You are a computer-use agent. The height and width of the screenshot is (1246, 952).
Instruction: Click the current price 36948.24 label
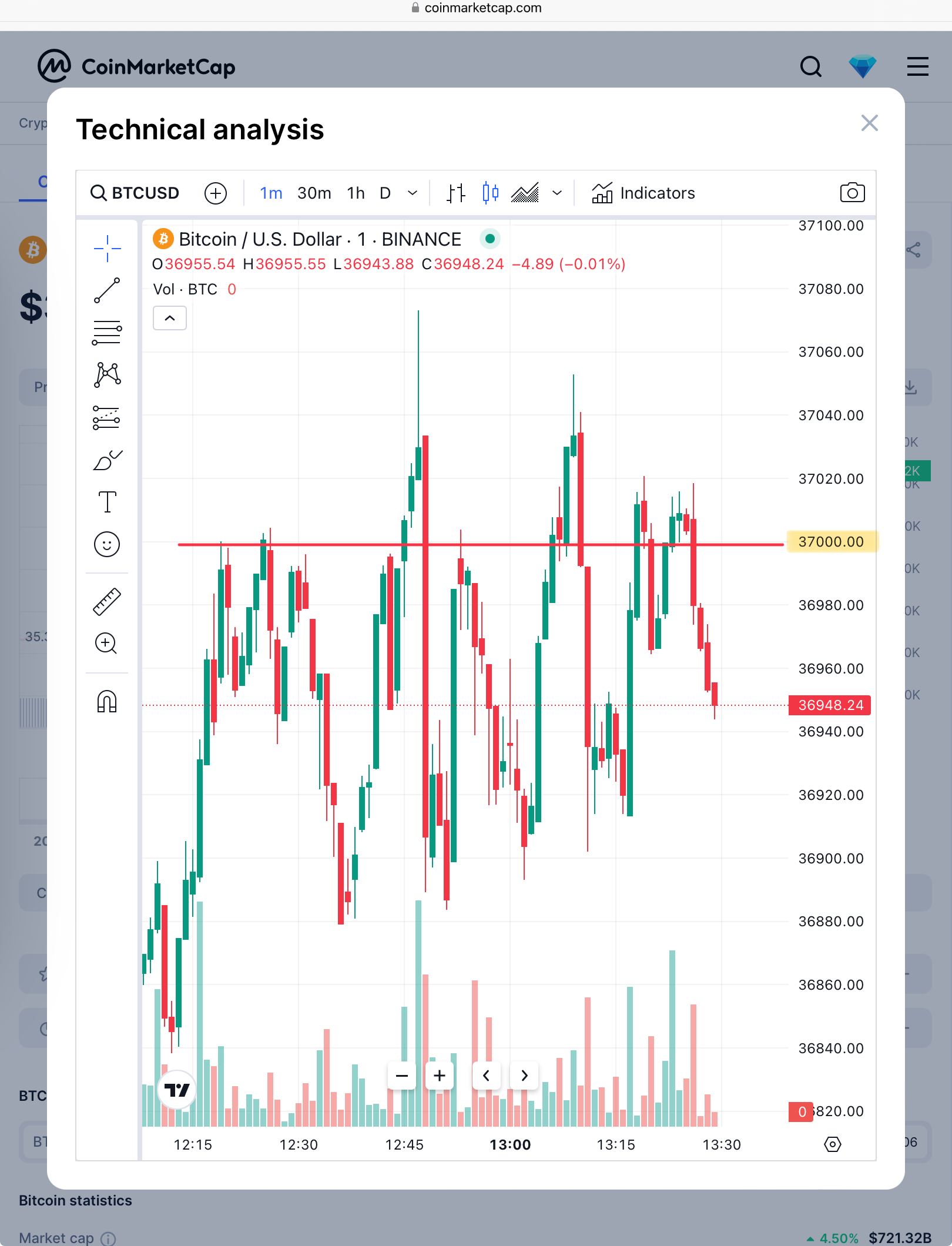(830, 705)
